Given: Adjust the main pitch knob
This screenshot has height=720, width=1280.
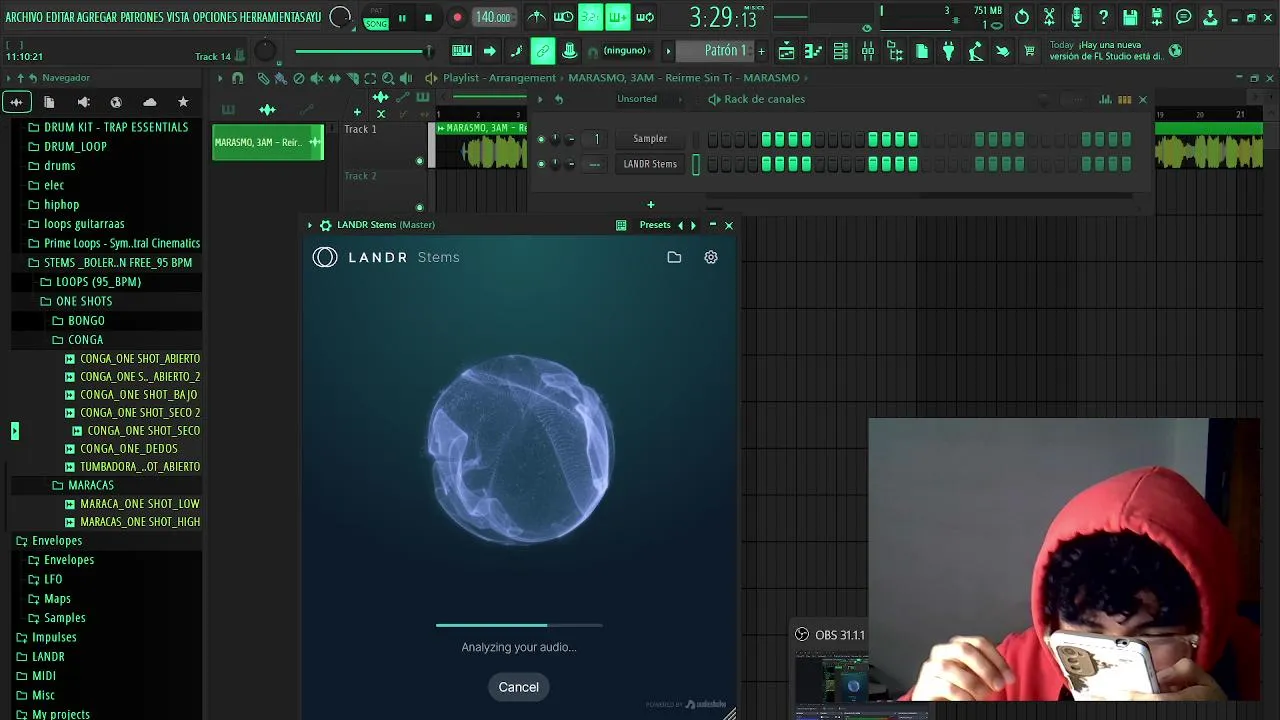Looking at the screenshot, I should [x=266, y=52].
